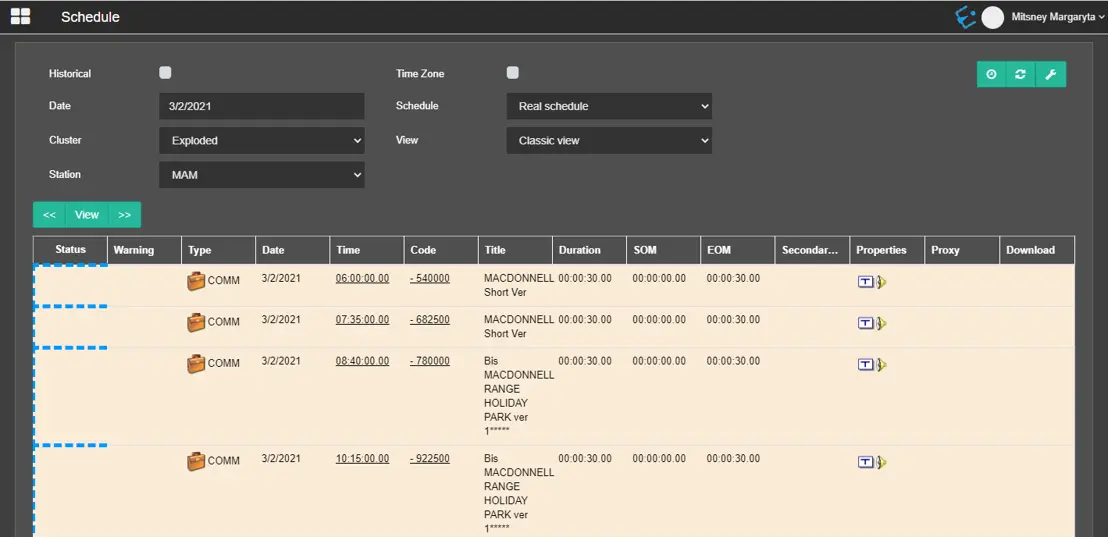Toggle the Time Zone checkbox

pos(513,73)
